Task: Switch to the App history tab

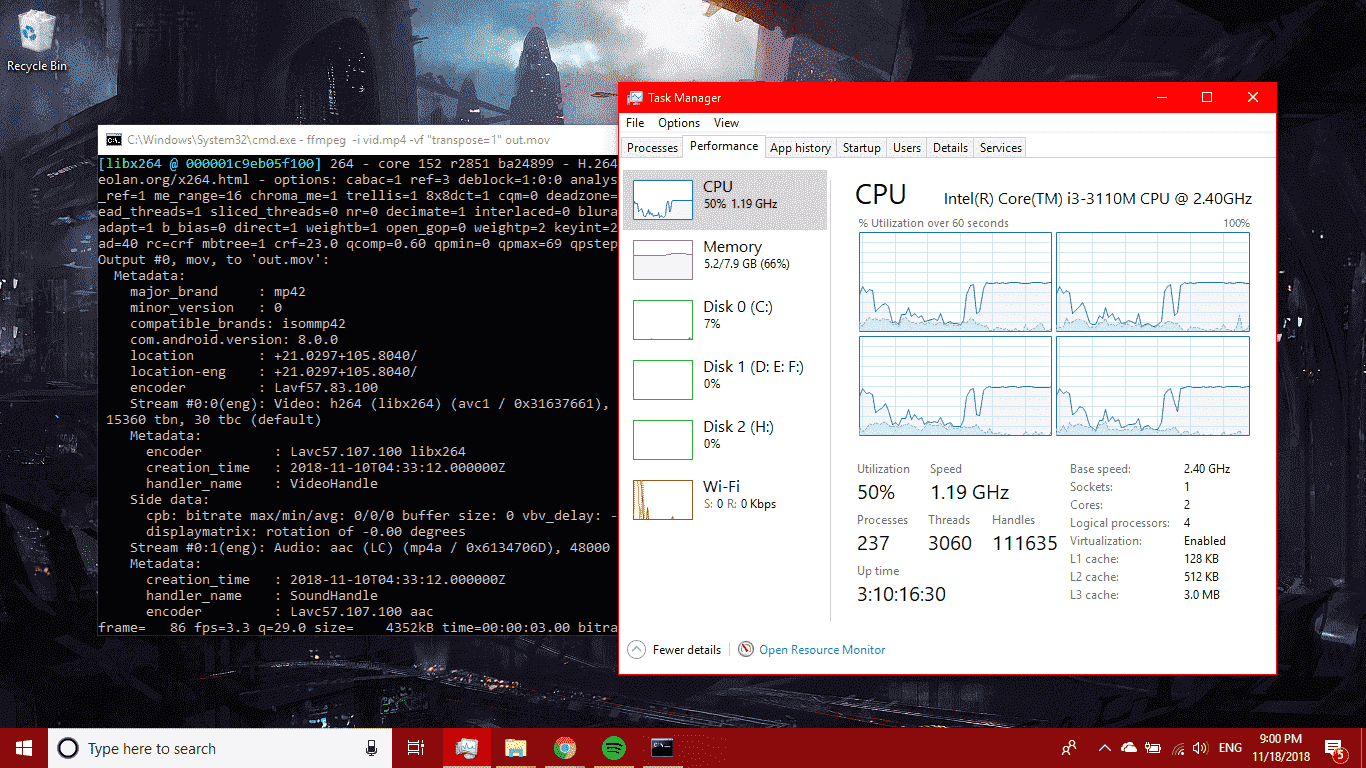Action: (x=800, y=148)
